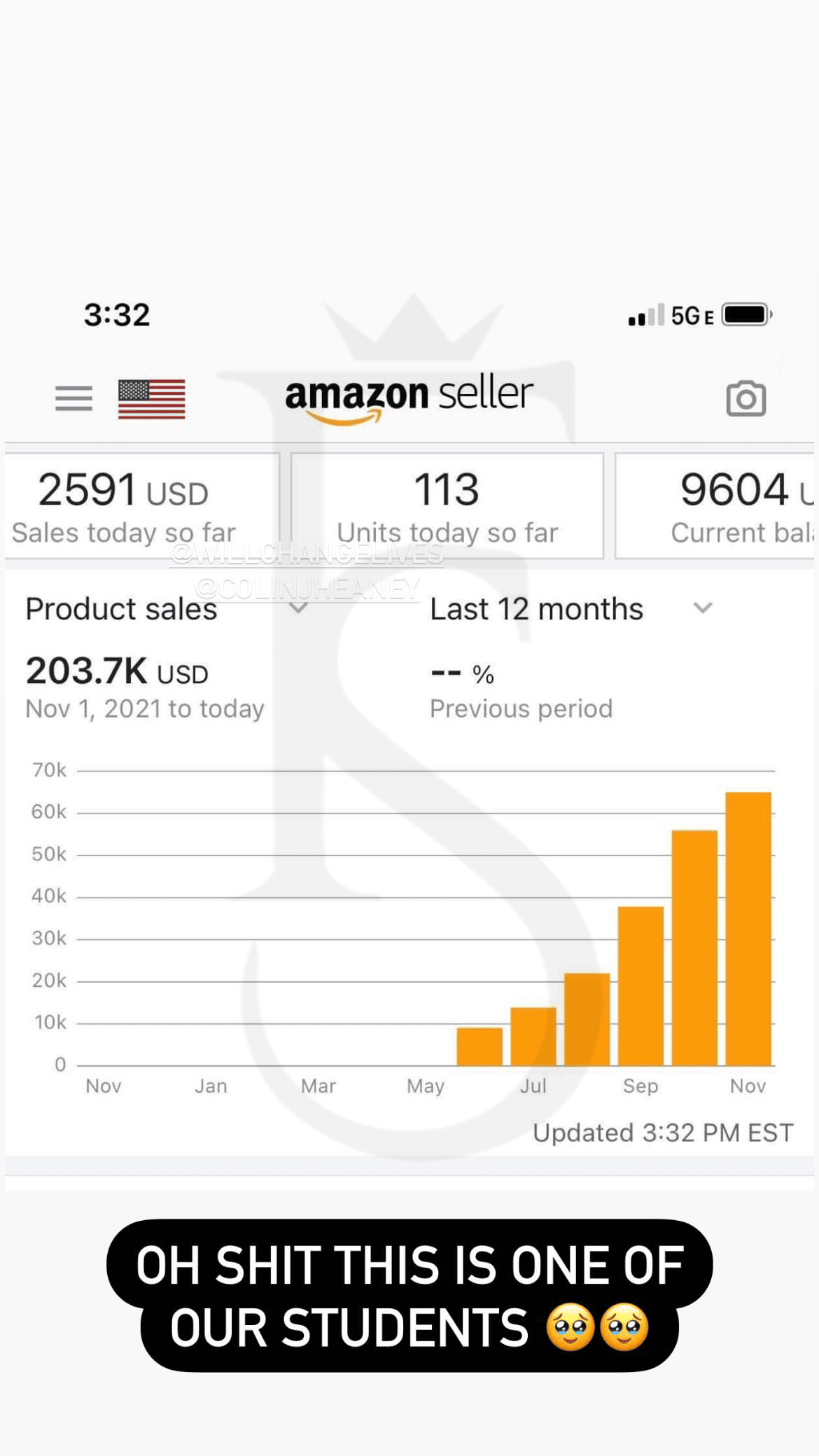Open the hamburger menu icon

coord(73,398)
